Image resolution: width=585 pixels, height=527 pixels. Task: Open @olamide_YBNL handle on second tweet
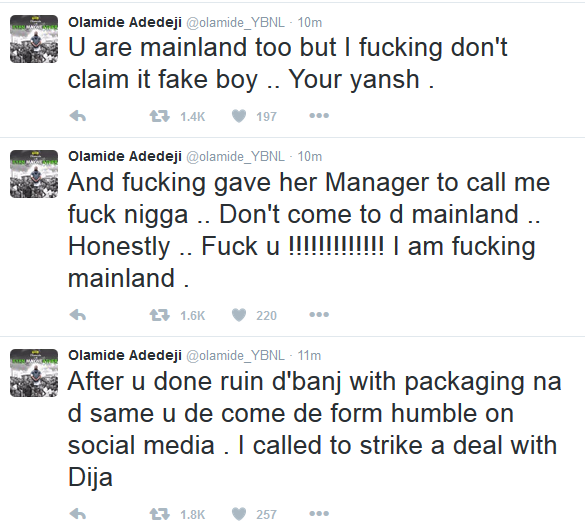pyautogui.click(x=235, y=157)
